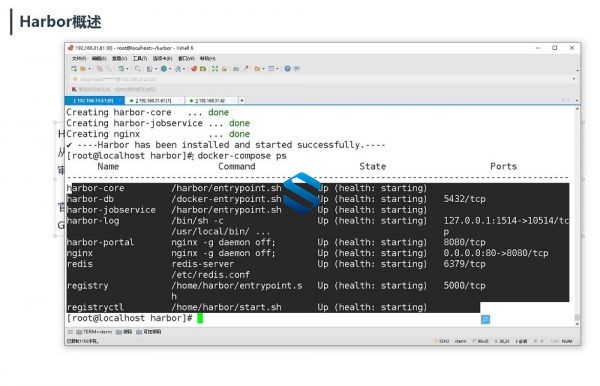Click the terminal vertical scrollbar
This screenshot has height=386, width=600.
tap(577, 216)
